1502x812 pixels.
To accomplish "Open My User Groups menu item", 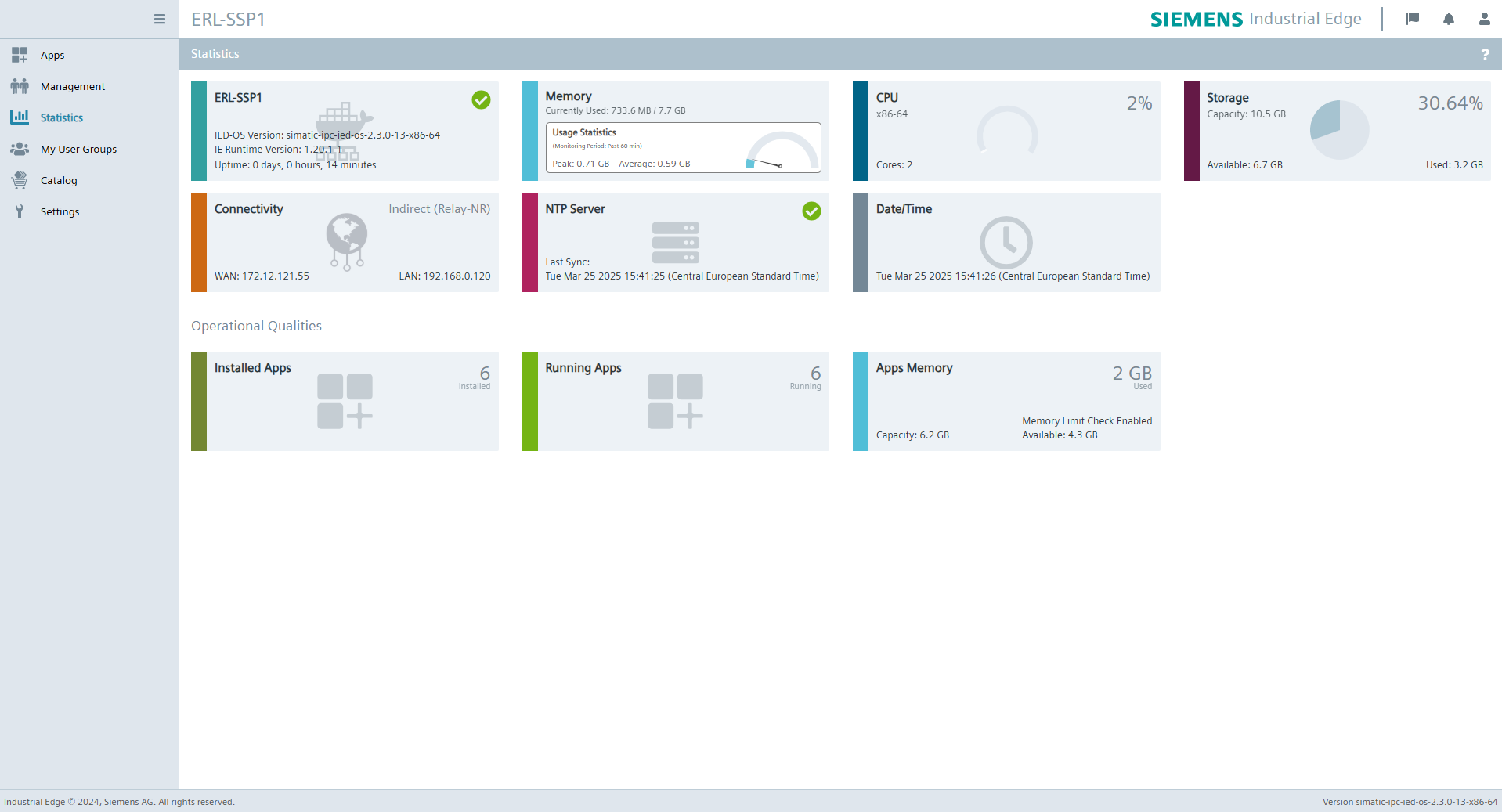I will tap(78, 149).
